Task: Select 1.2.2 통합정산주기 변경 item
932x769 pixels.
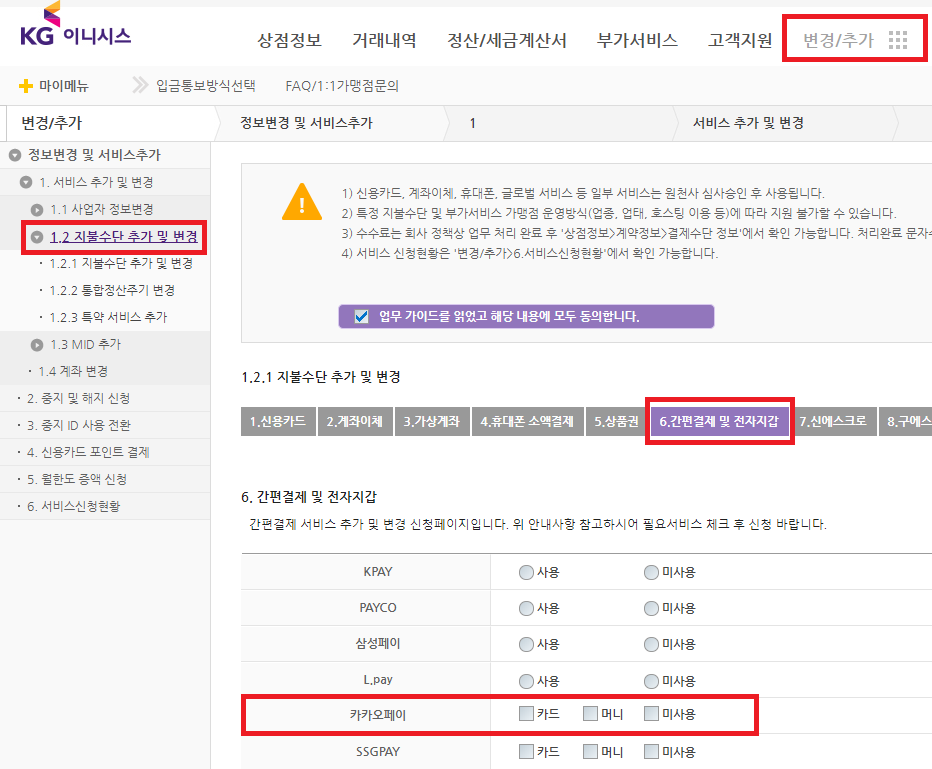Action: pyautogui.click(x=112, y=290)
